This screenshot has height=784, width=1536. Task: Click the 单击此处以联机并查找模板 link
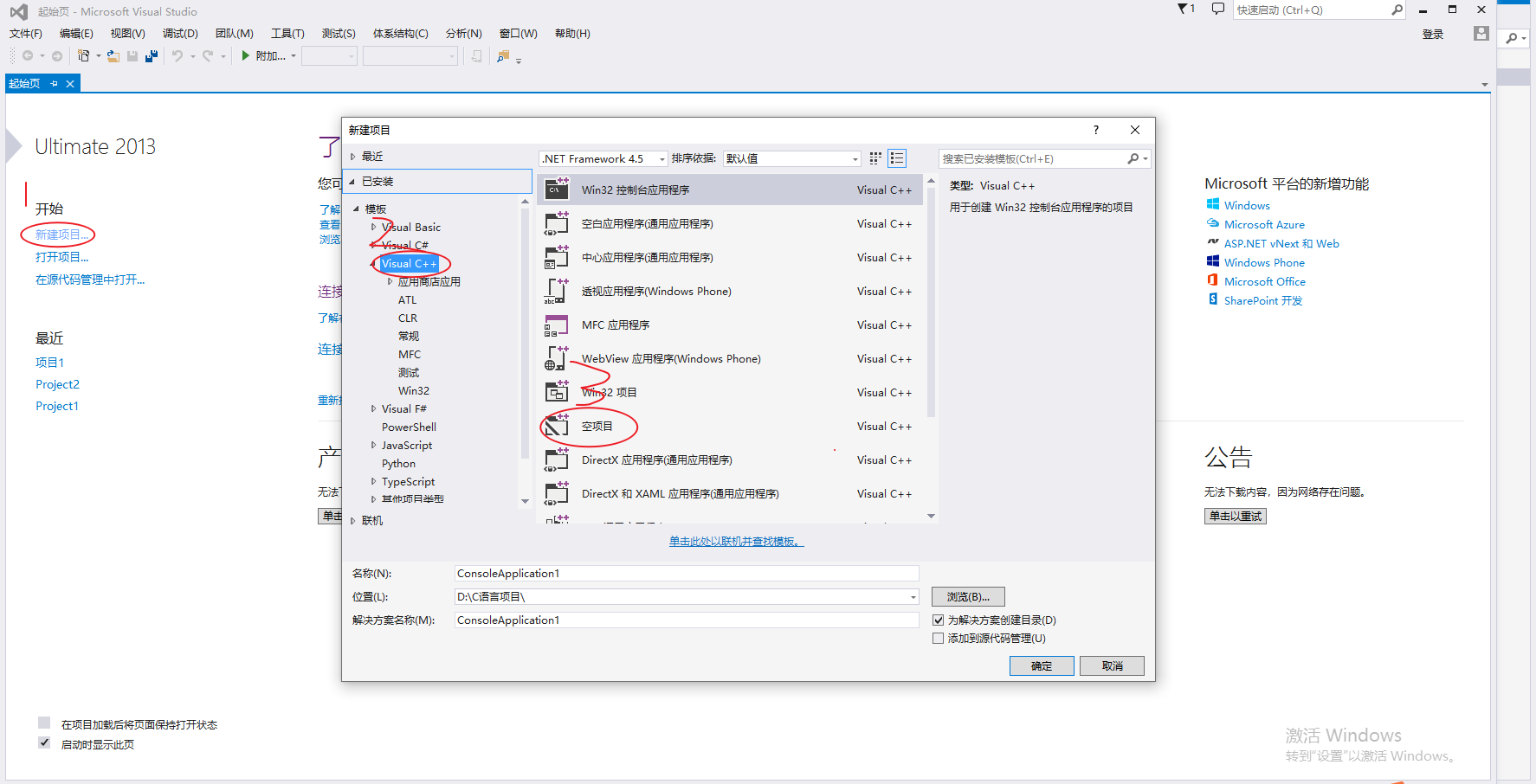pyautogui.click(x=737, y=542)
